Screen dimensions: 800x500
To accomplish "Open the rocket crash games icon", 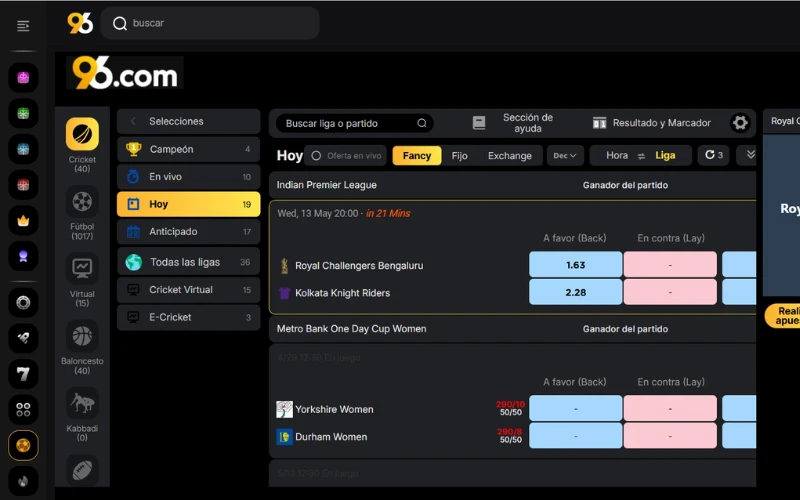I will coord(23,338).
